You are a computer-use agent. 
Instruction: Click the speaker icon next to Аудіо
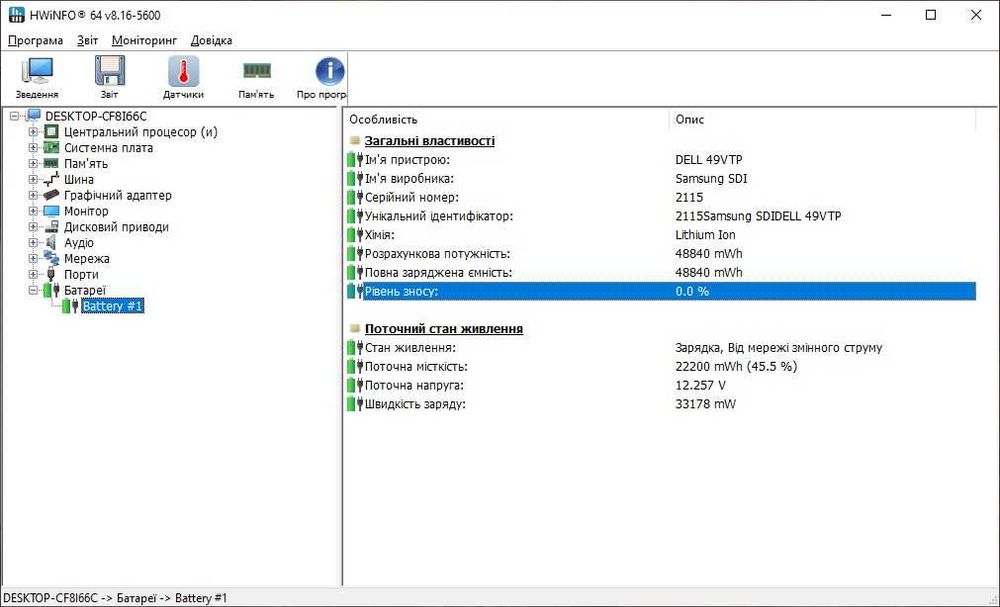51,243
